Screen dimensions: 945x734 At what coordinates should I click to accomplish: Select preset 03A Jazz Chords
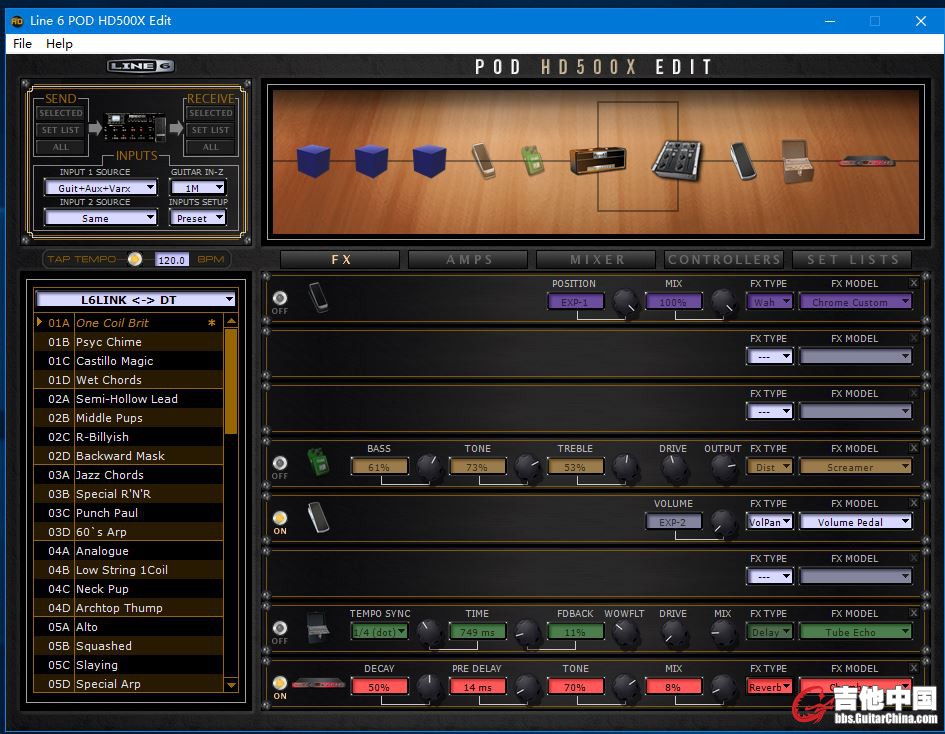point(129,474)
